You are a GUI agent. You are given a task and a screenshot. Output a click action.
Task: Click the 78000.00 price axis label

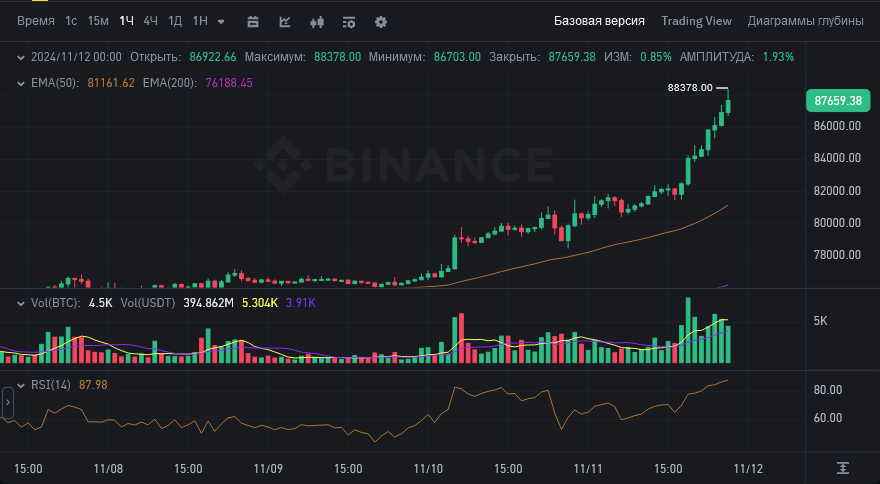tap(837, 255)
